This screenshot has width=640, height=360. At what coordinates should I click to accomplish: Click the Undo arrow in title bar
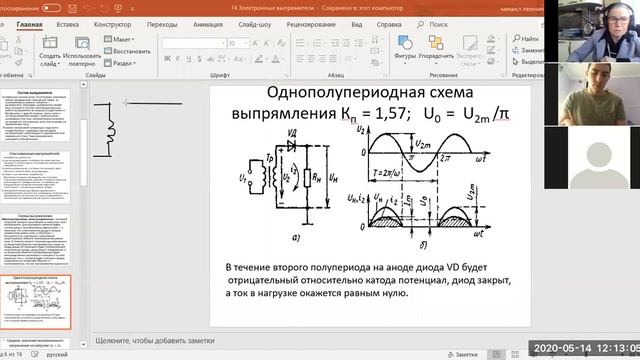tap(87, 8)
